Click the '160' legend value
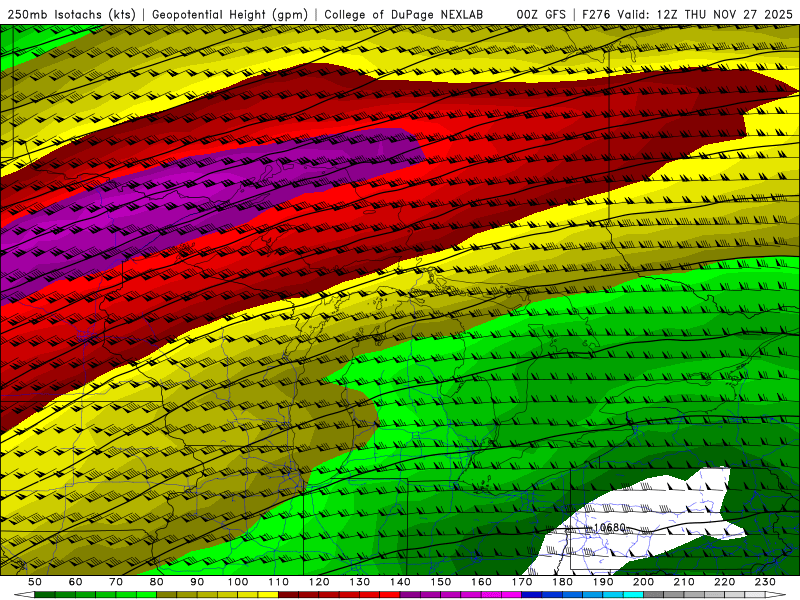This screenshot has height=600, width=800. point(481,582)
